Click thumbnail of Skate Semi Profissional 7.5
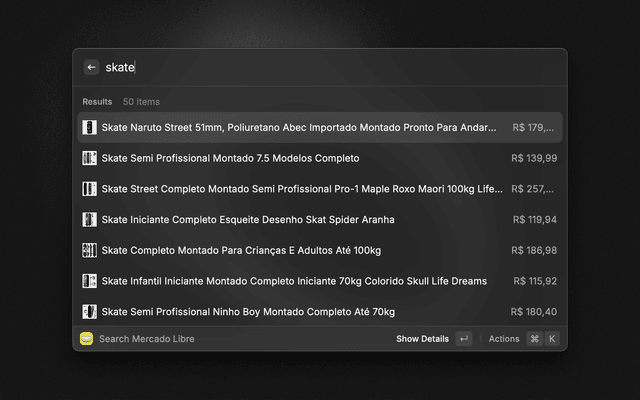The width and height of the screenshot is (640, 400). coord(89,158)
